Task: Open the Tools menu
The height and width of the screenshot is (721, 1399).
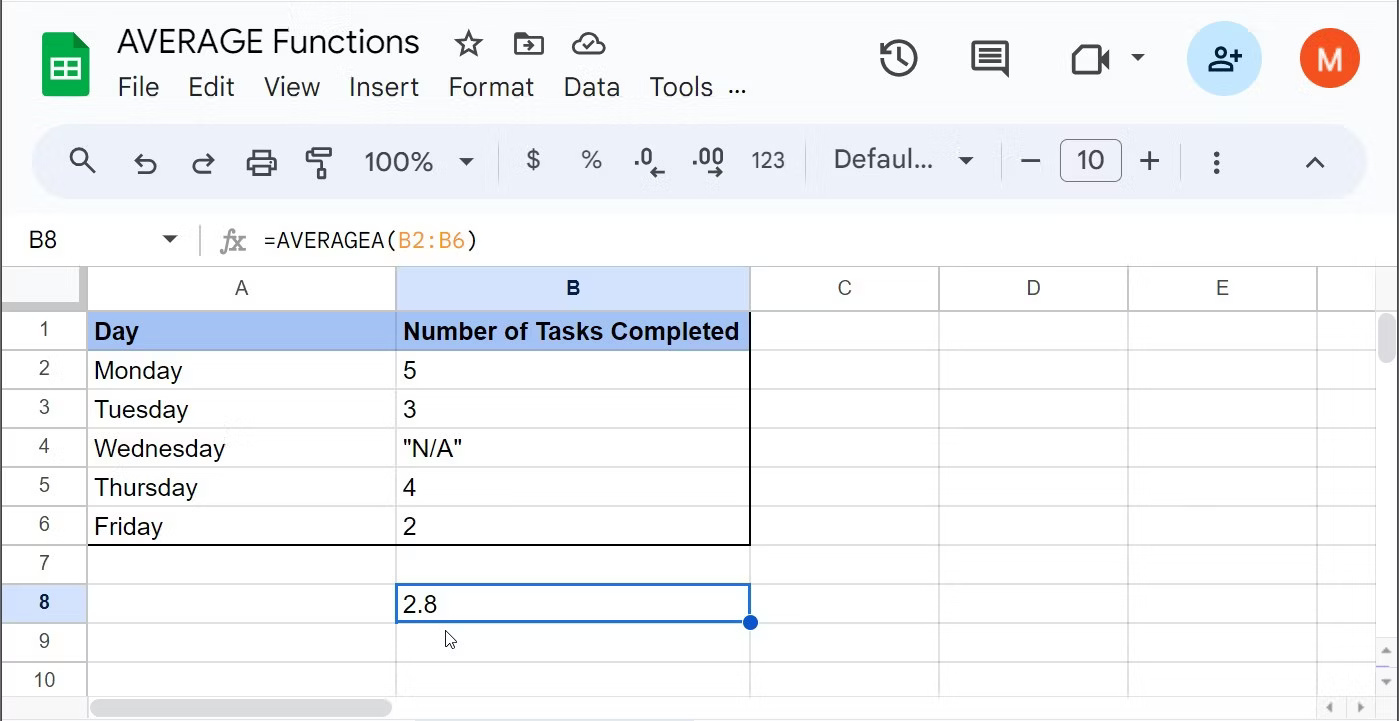Action: coord(681,88)
